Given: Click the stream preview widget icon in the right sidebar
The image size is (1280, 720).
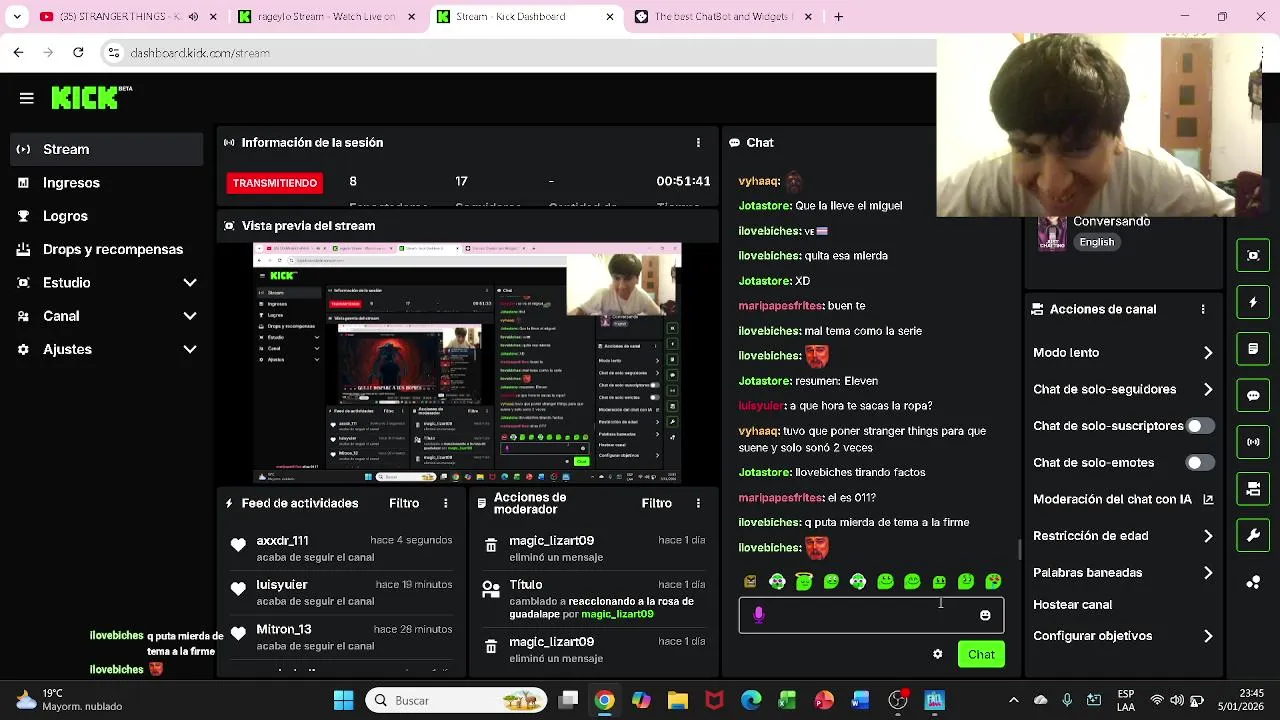Looking at the screenshot, I should [x=1253, y=255].
